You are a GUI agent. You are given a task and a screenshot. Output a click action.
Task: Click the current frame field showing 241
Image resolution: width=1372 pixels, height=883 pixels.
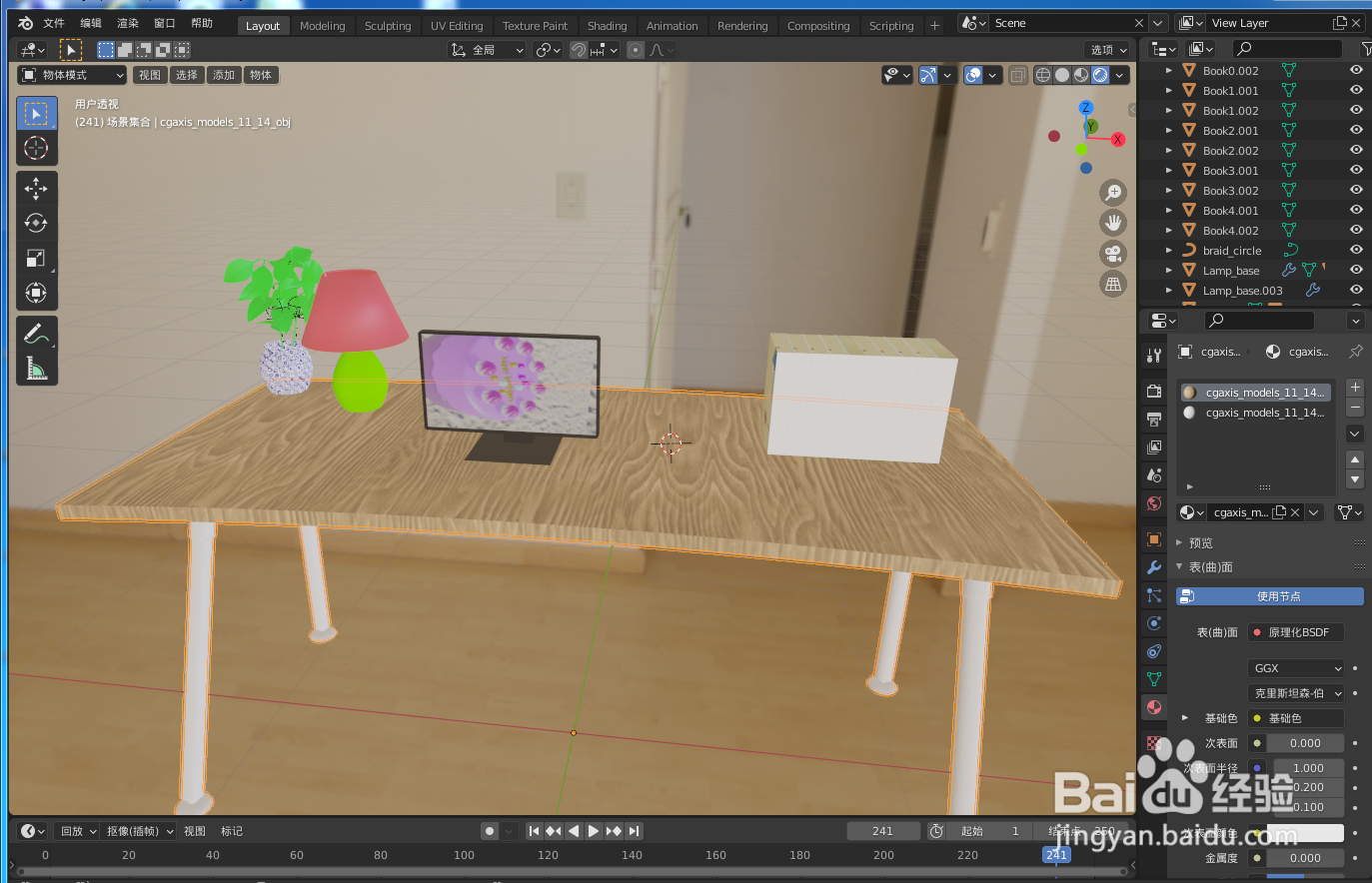883,830
